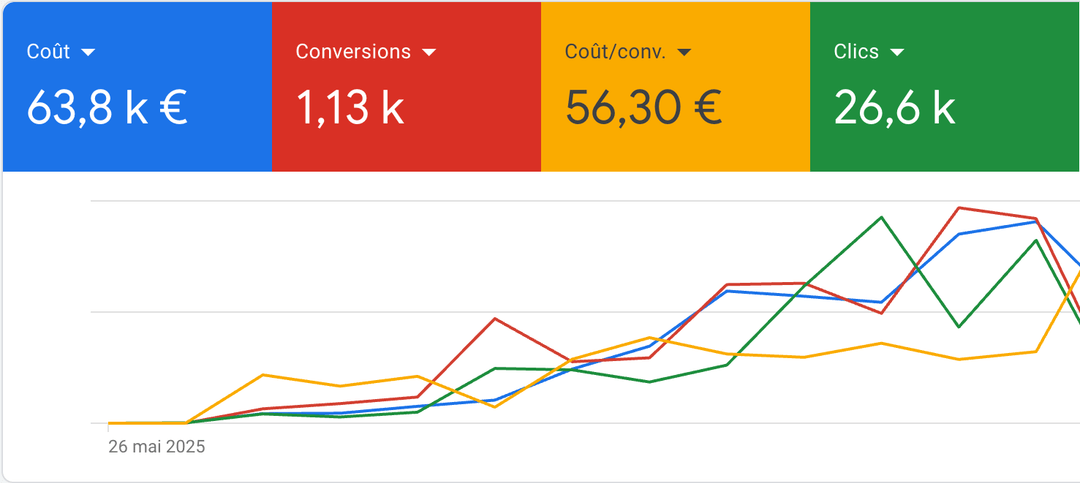Click the chart starting point where all lines converge
This screenshot has width=1080, height=483.
109,423
